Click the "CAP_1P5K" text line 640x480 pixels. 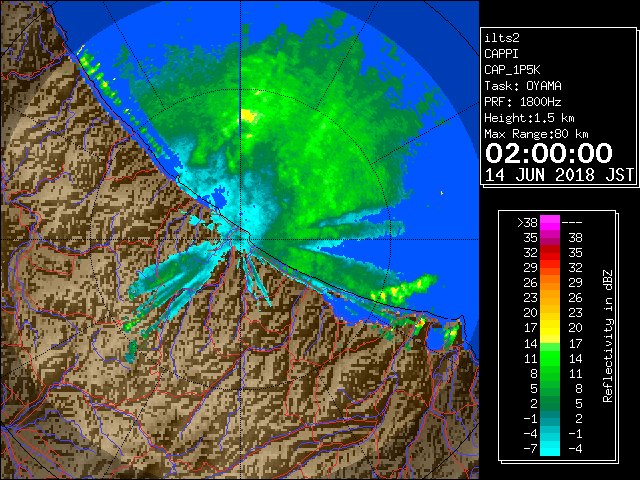(512, 70)
